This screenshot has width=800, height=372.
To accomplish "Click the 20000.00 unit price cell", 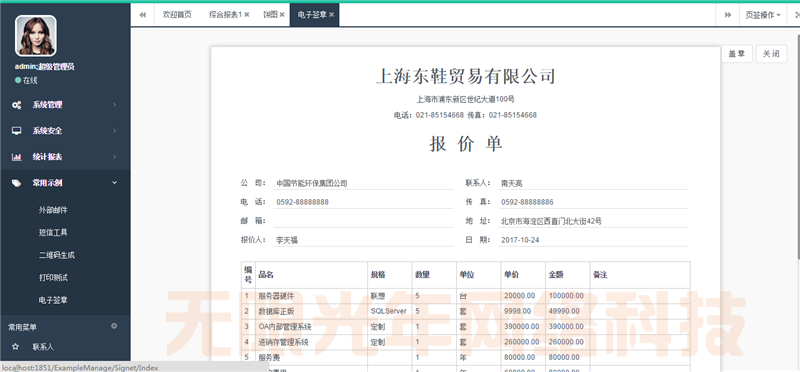I will (523, 295).
